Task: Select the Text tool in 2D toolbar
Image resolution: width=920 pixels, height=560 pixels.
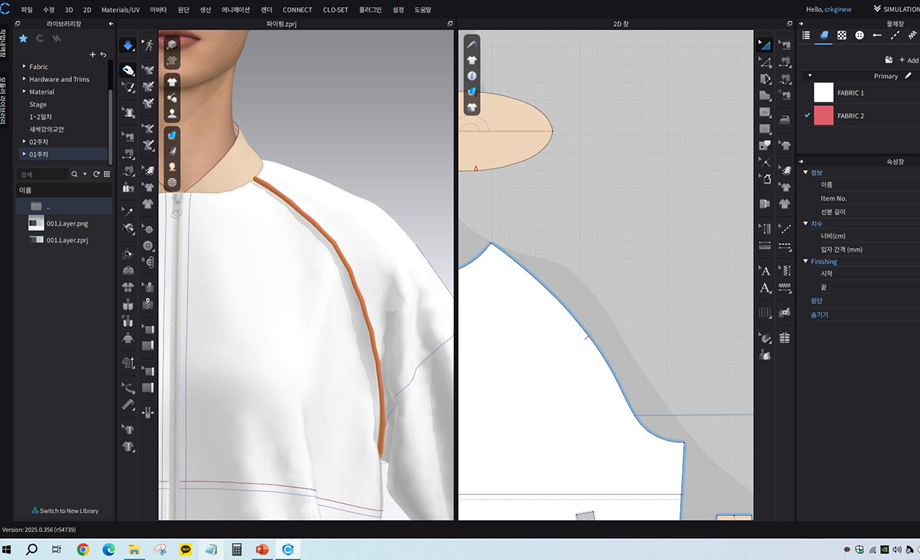Action: click(x=765, y=271)
